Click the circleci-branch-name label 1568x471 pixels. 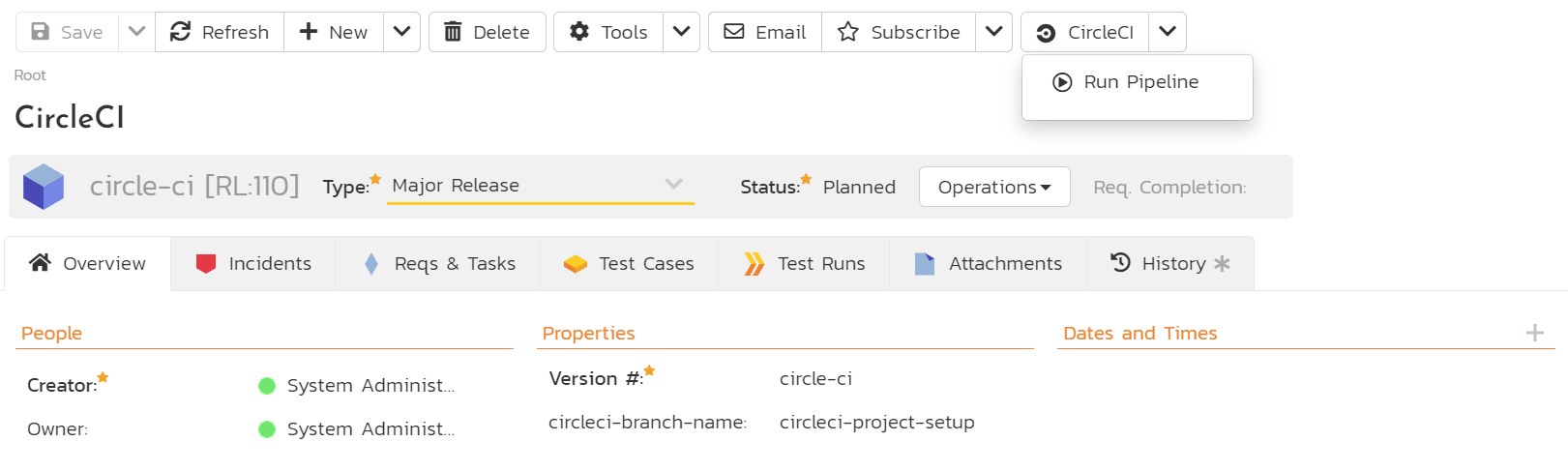point(647,422)
